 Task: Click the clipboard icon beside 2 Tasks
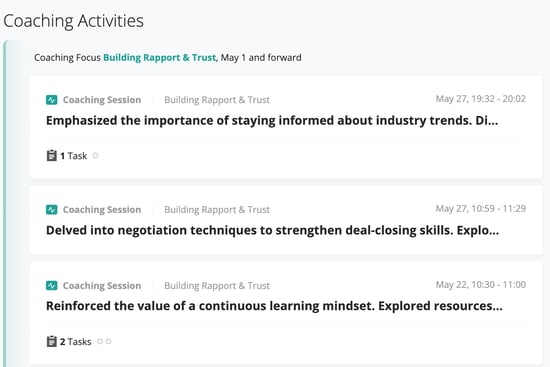[52, 341]
